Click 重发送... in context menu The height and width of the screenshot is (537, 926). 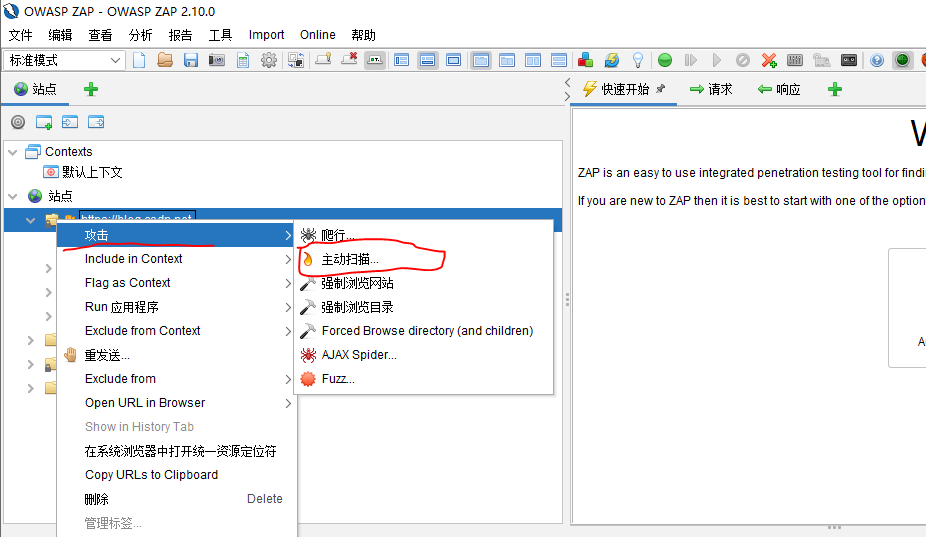click(177, 355)
